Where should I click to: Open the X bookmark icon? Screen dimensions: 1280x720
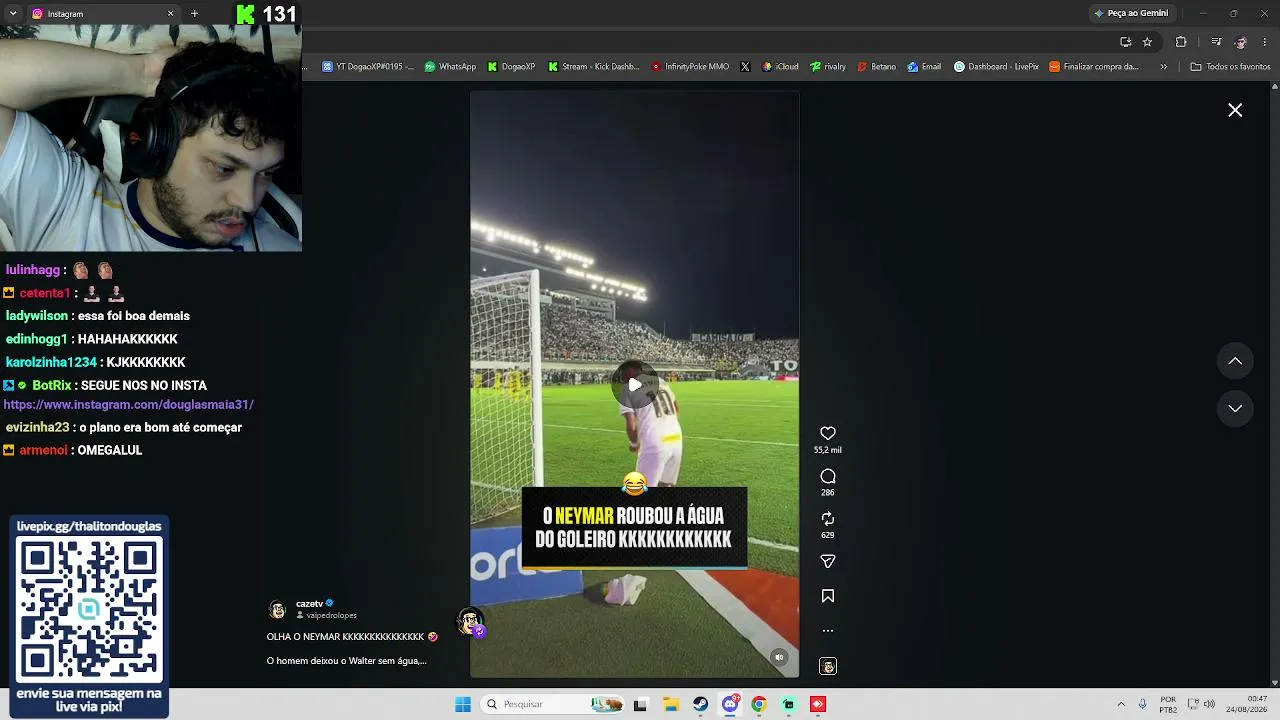pyautogui.click(x=745, y=67)
